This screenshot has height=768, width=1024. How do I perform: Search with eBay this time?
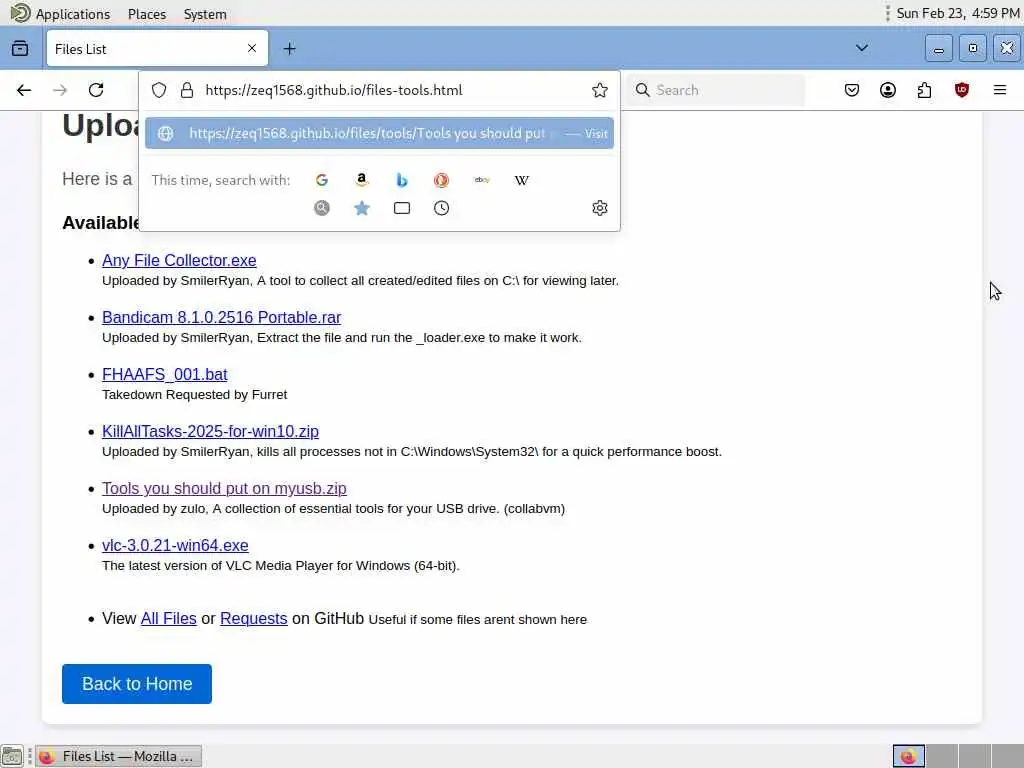(482, 180)
